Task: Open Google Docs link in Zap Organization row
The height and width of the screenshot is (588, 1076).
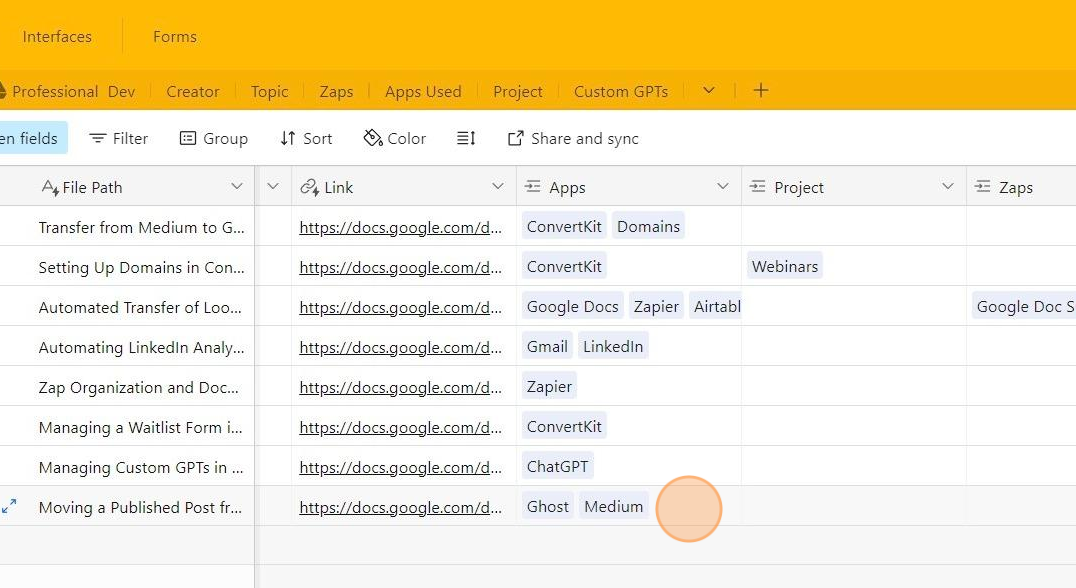Action: point(400,388)
